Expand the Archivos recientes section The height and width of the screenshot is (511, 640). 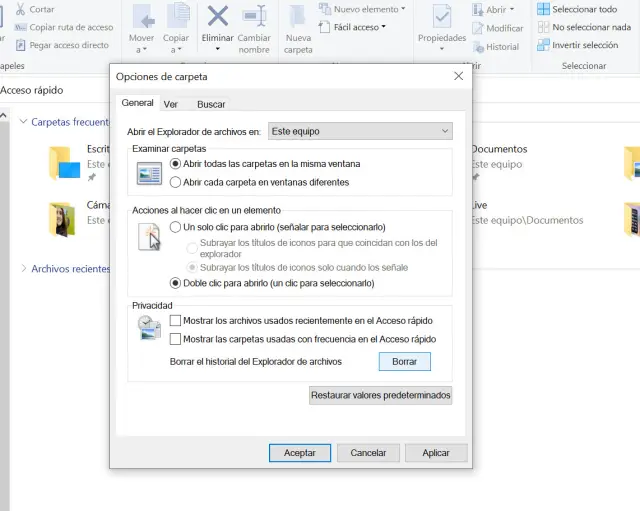click(x=24, y=269)
